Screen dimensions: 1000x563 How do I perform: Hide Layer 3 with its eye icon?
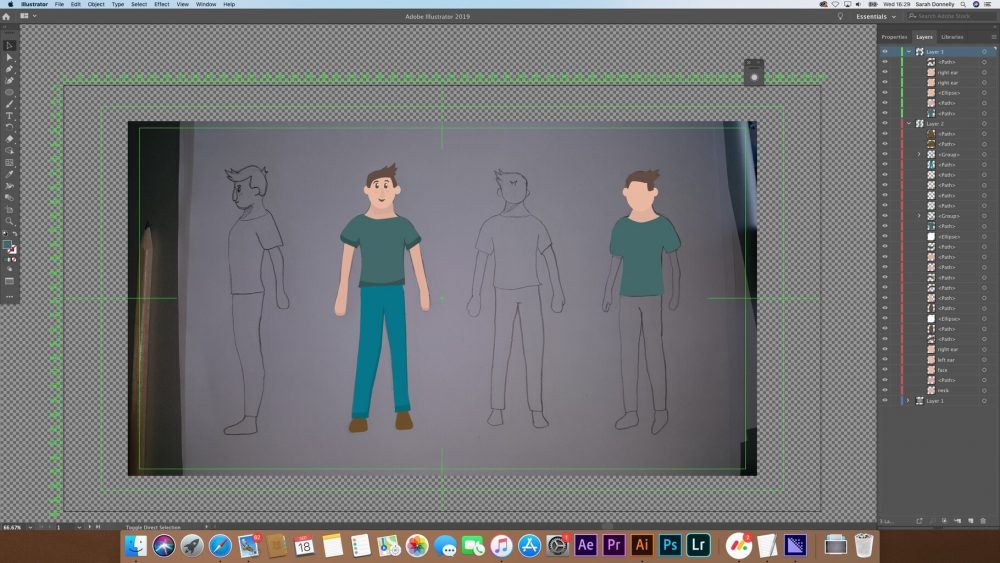tap(884, 51)
